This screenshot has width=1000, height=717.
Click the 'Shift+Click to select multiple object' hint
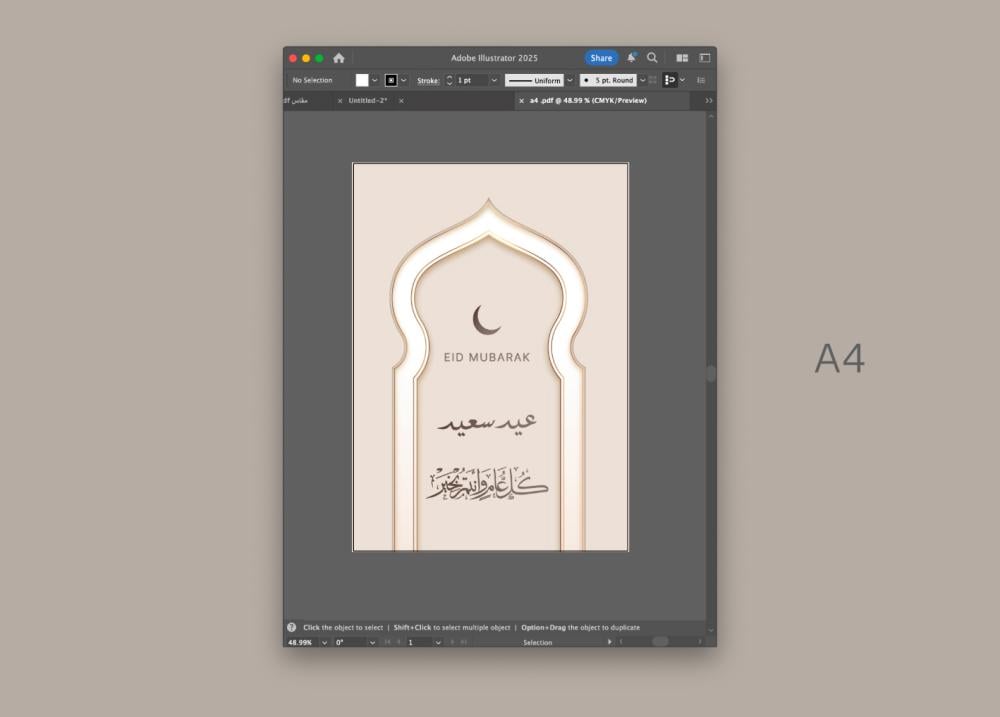[452, 628]
